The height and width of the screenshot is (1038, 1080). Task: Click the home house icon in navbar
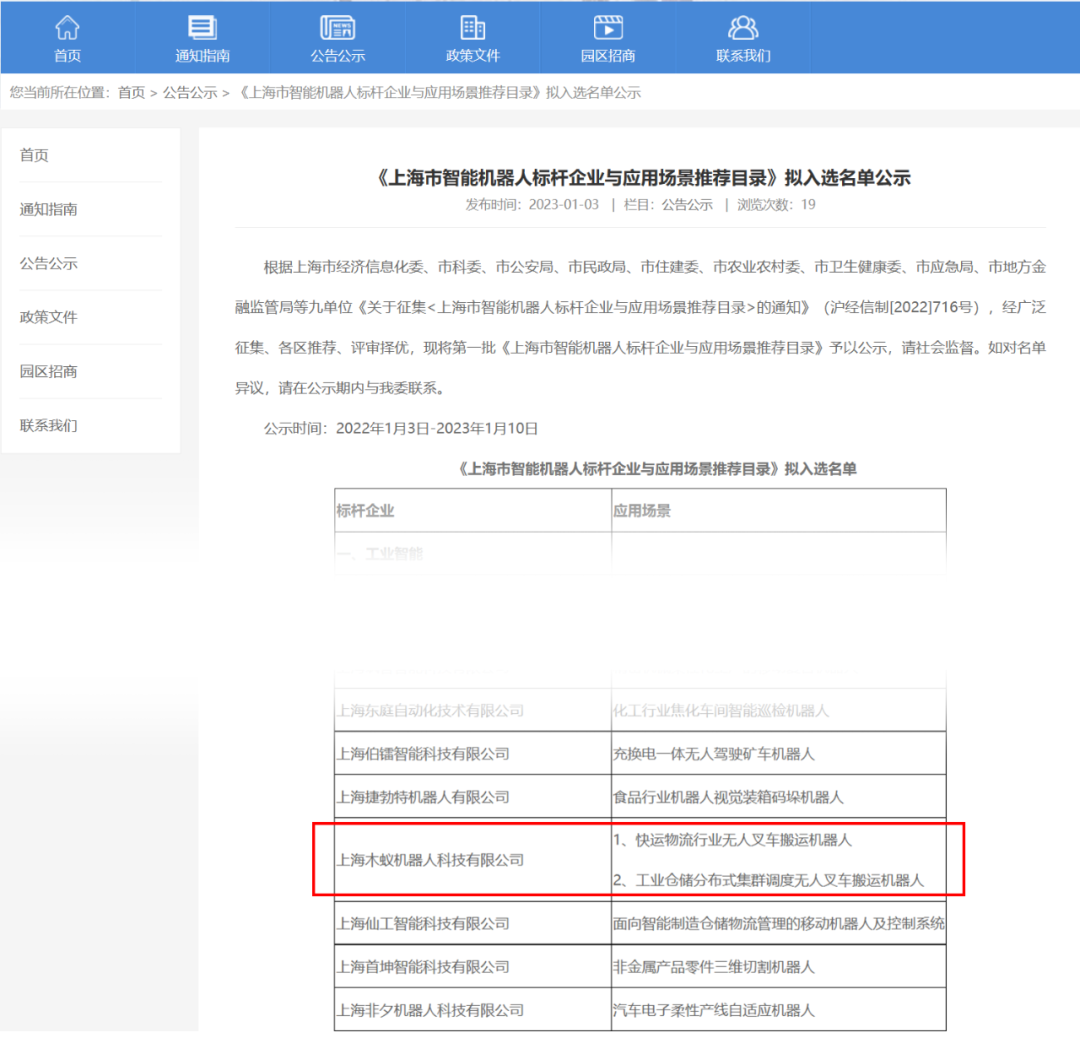click(x=67, y=28)
